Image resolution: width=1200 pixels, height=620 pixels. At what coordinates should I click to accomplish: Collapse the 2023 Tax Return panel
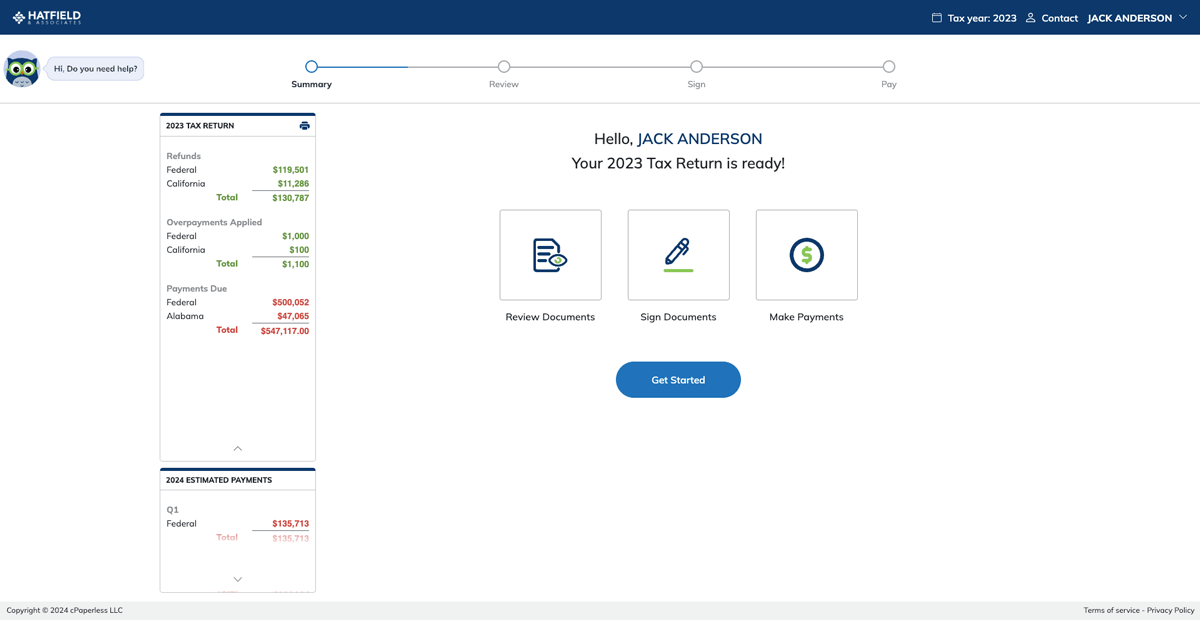[x=237, y=449]
